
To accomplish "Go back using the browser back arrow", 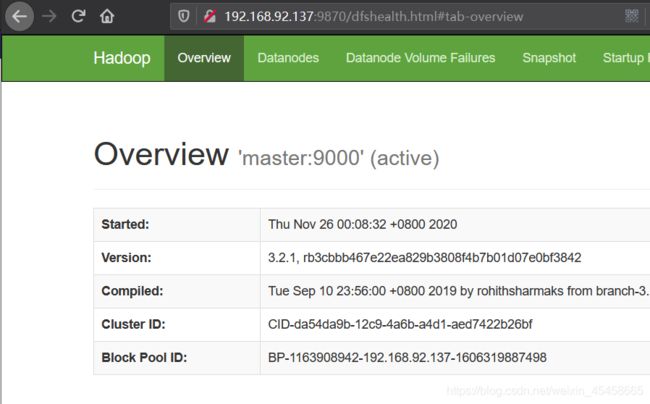I will point(19,17).
